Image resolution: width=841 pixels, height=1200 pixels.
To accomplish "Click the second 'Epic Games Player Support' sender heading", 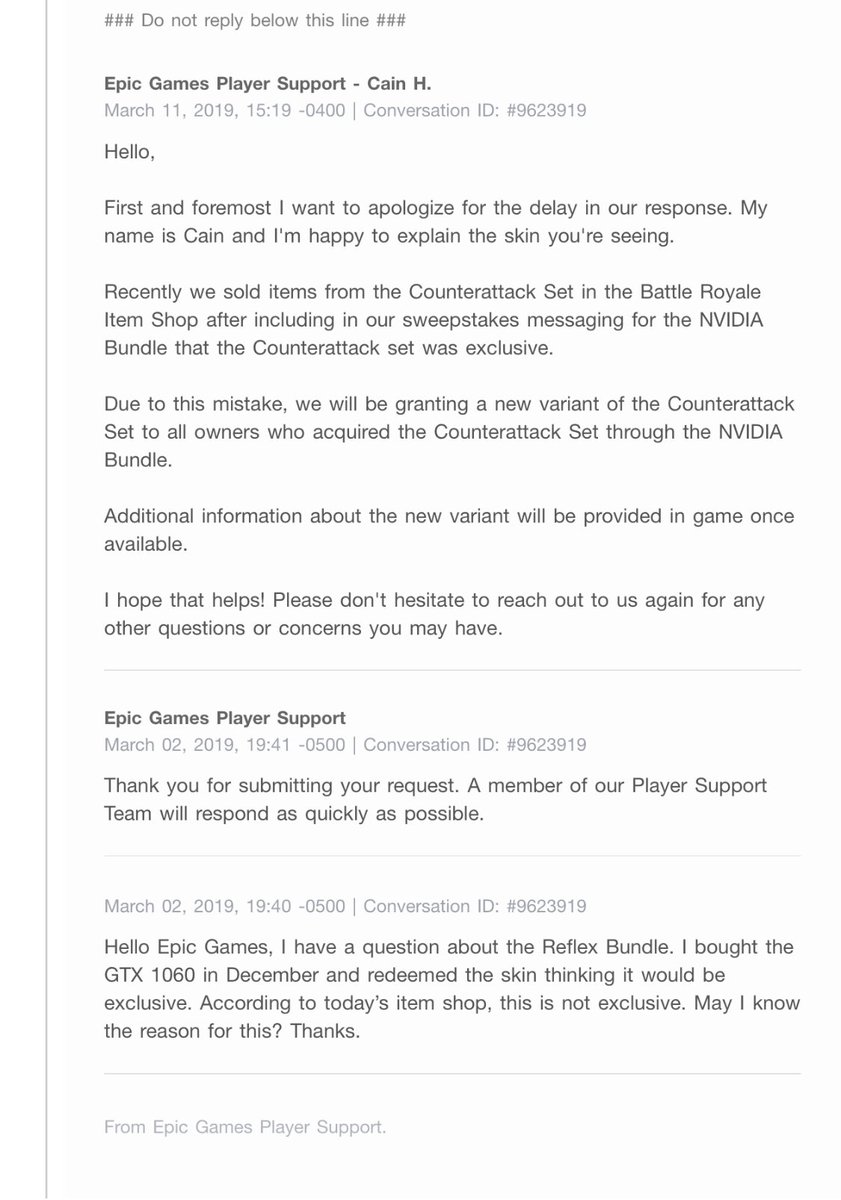I will [x=225, y=718].
